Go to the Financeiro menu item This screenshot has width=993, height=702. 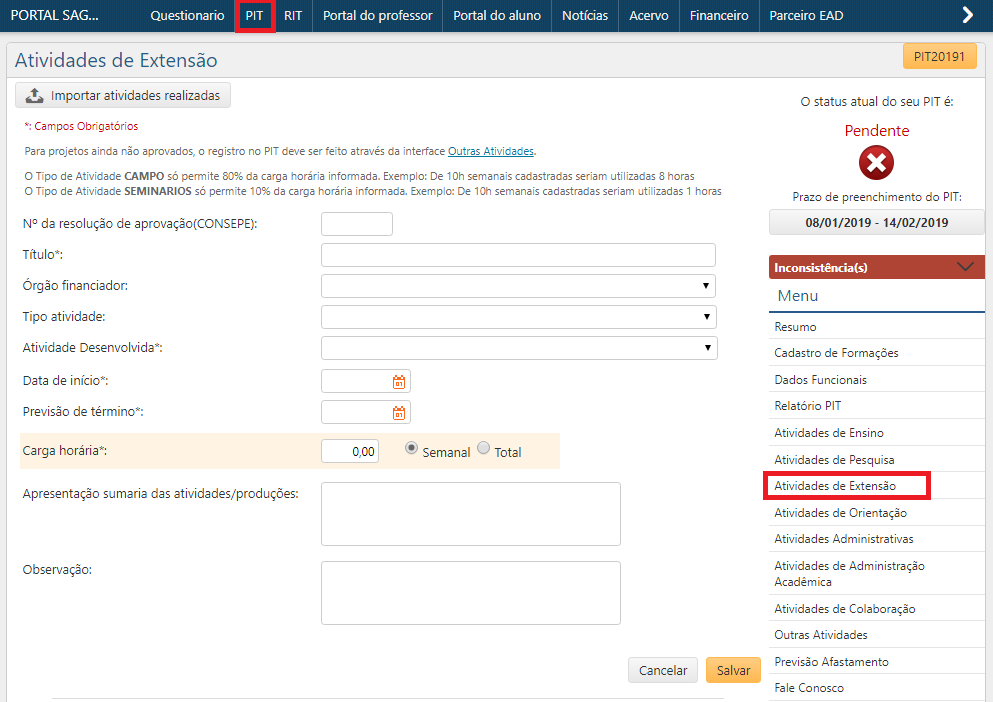tap(718, 16)
